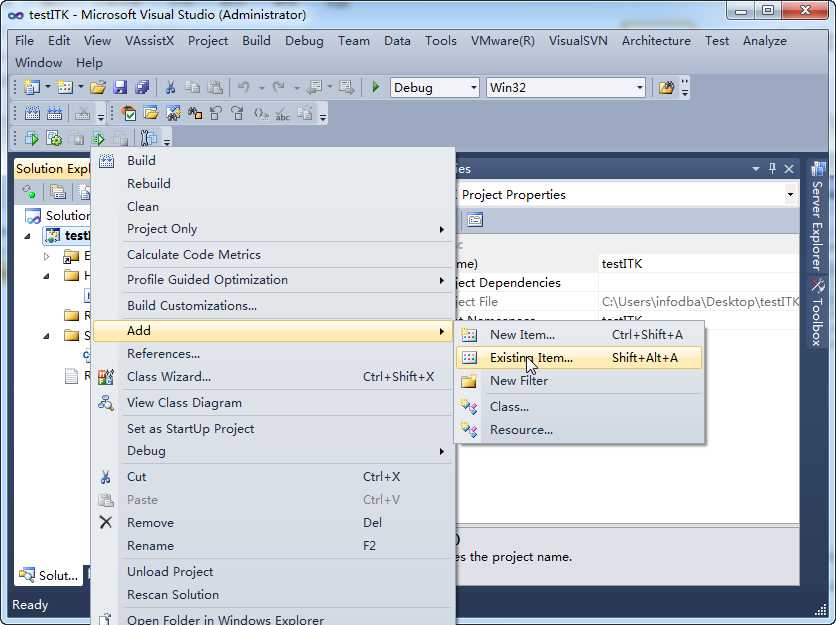Image resolution: width=836 pixels, height=625 pixels.
Task: Choose New Item... in the Add submenu
Action: [x=579, y=334]
